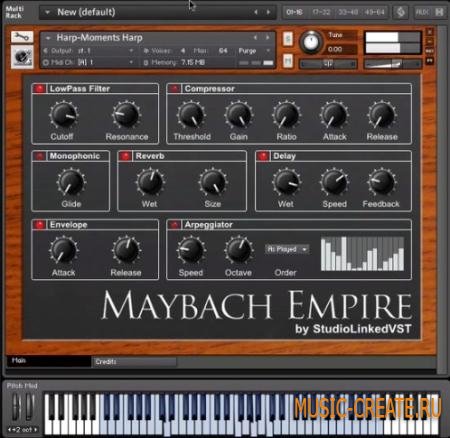Shift keyboard octave down with left arrow
450x438 pixels.
[9, 430]
